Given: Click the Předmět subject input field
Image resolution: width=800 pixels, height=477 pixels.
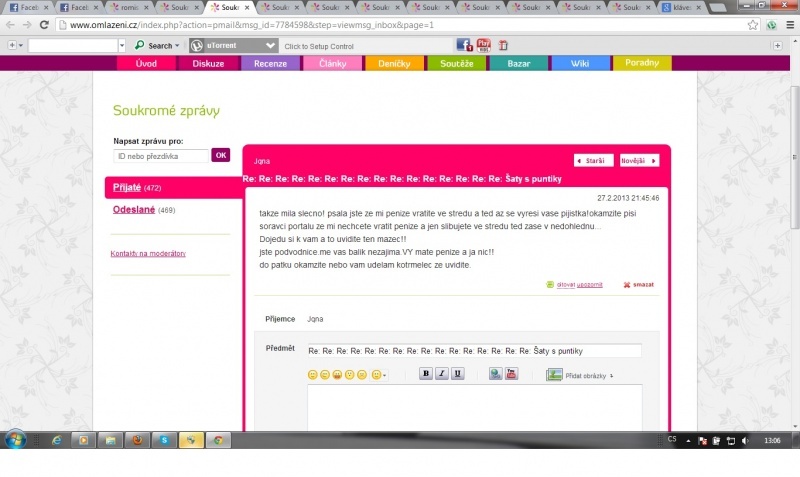Looking at the screenshot, I should click(x=474, y=351).
